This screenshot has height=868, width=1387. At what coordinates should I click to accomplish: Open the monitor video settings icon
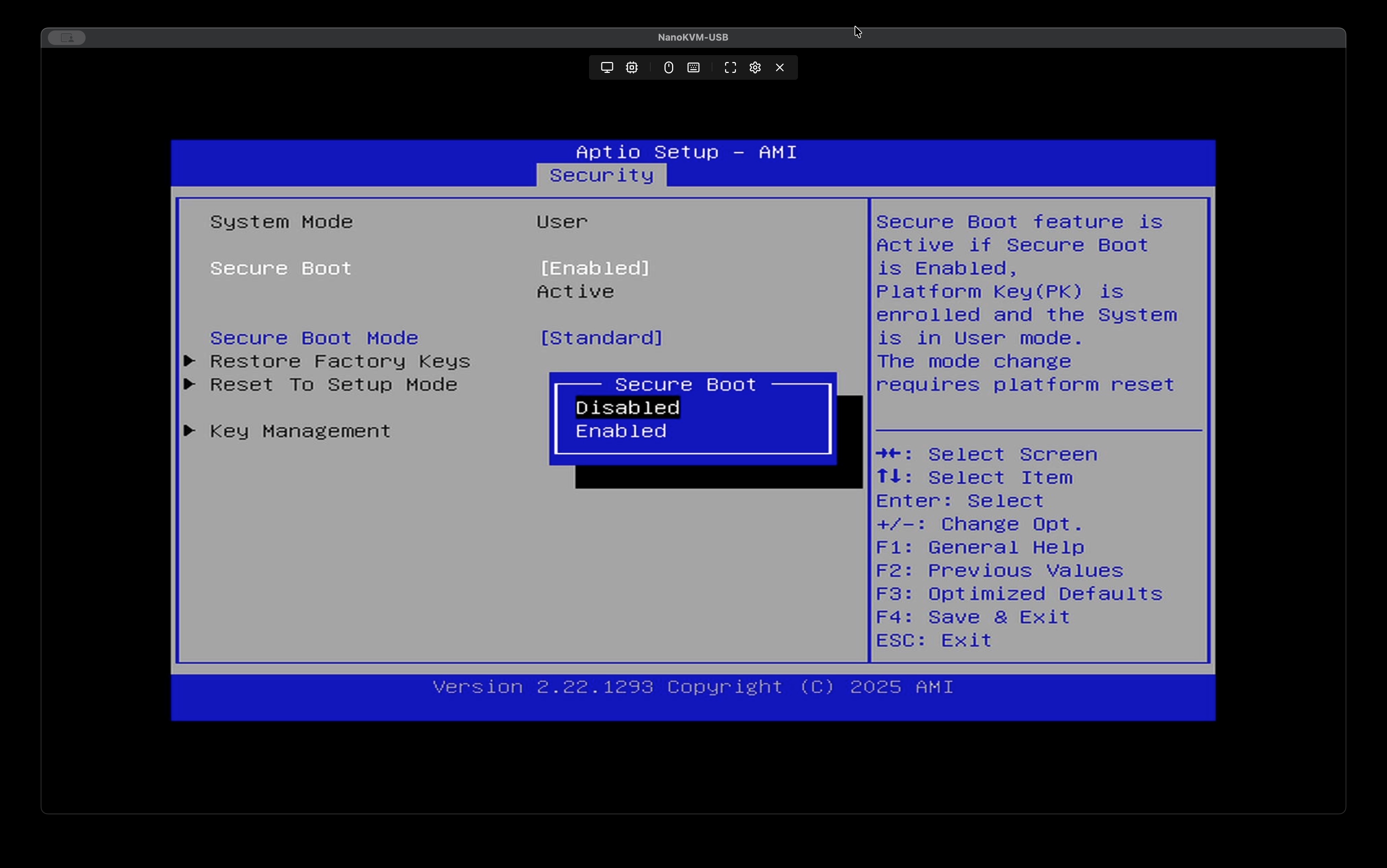[606, 68]
